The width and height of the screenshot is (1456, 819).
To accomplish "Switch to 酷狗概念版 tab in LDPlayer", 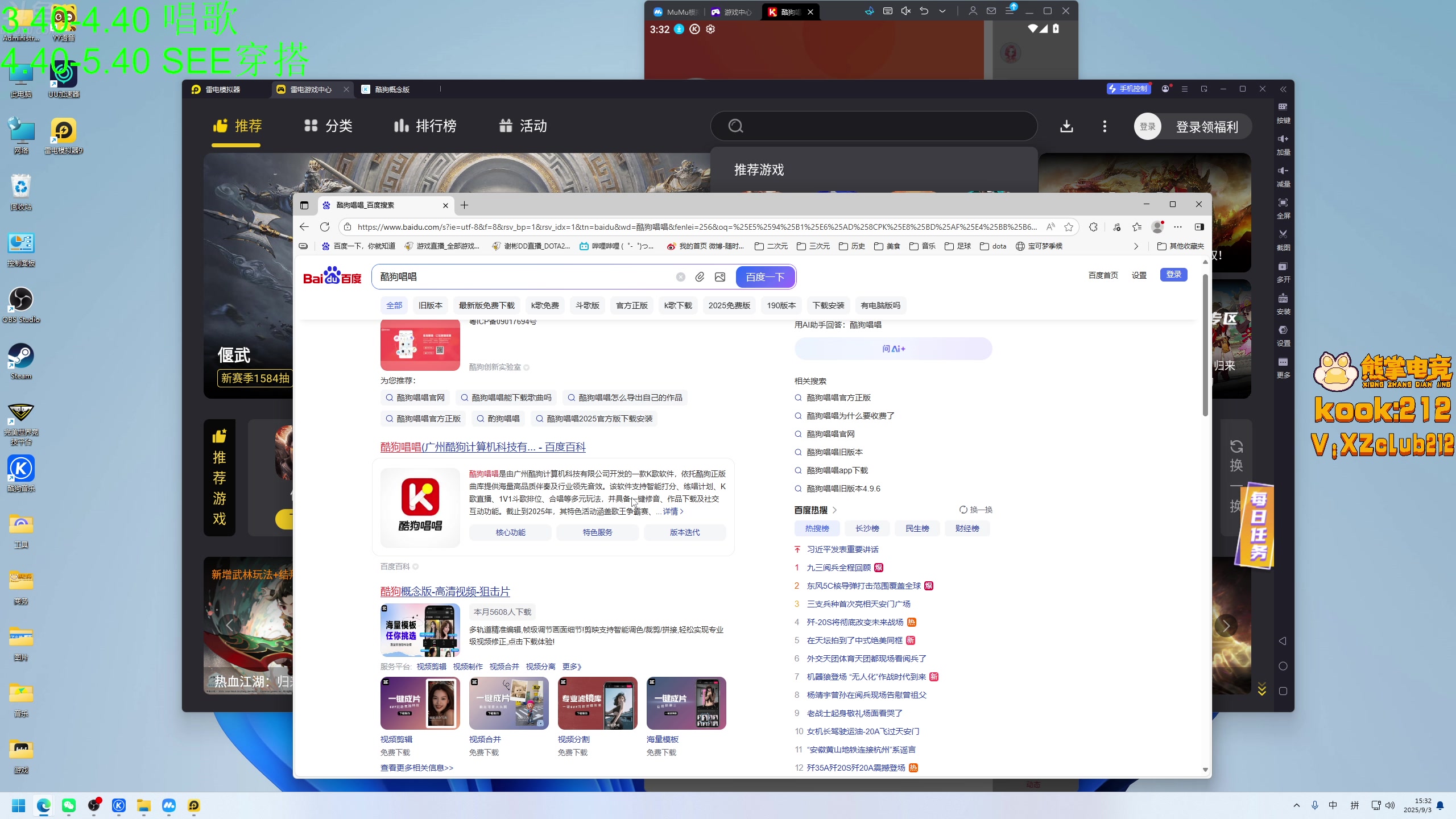I will [x=392, y=89].
